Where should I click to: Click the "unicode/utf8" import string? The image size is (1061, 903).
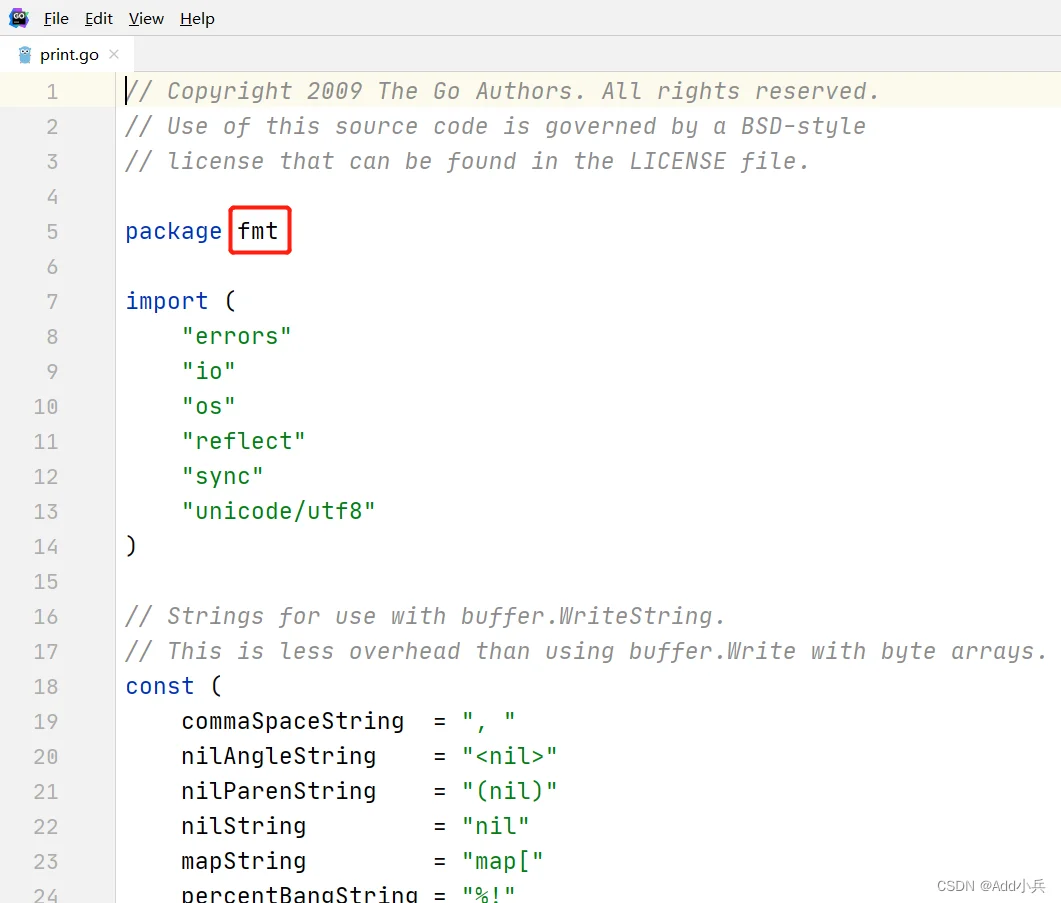pyautogui.click(x=279, y=511)
